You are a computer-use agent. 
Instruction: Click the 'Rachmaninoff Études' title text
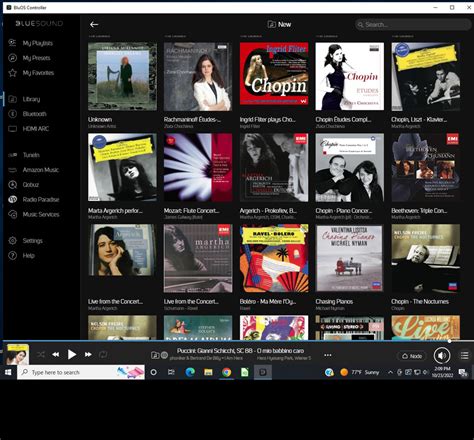(x=192, y=119)
